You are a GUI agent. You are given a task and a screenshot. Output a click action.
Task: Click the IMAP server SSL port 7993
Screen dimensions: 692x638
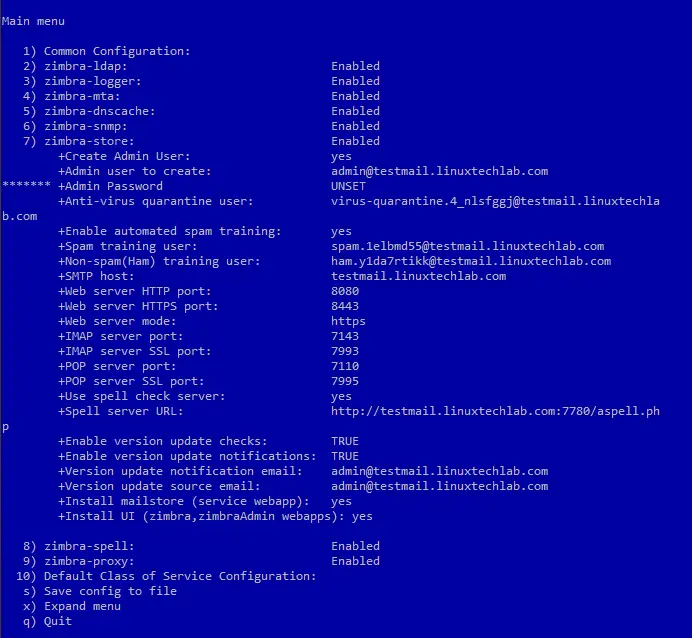click(x=345, y=351)
